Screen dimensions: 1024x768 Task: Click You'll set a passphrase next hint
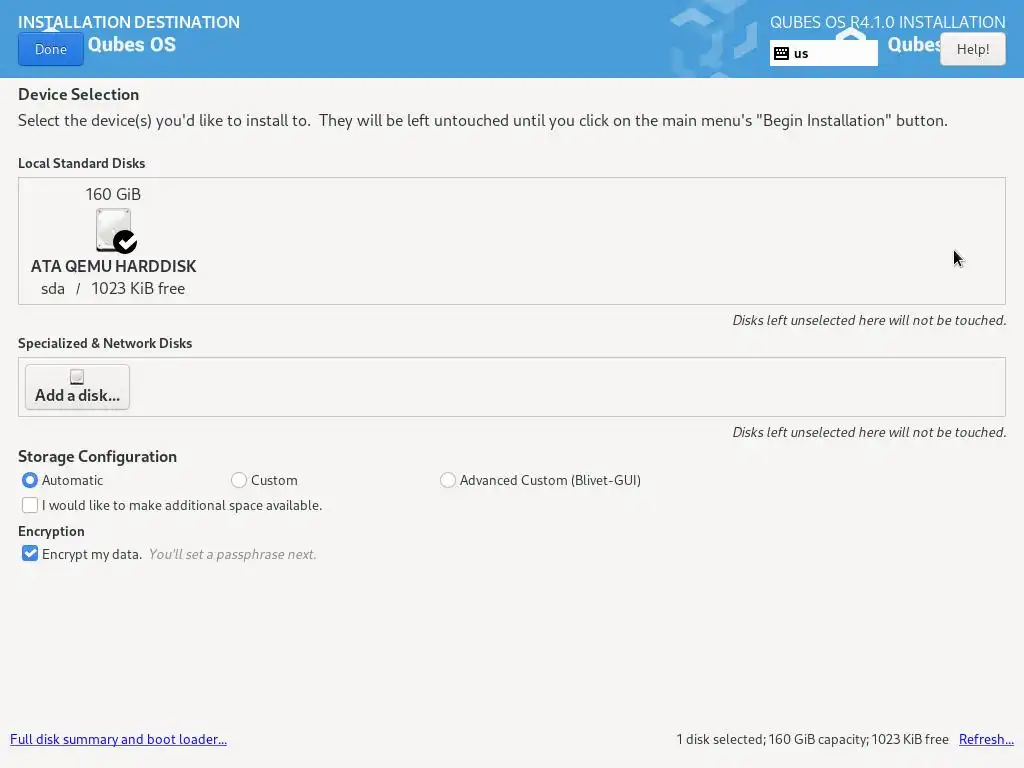[232, 554]
